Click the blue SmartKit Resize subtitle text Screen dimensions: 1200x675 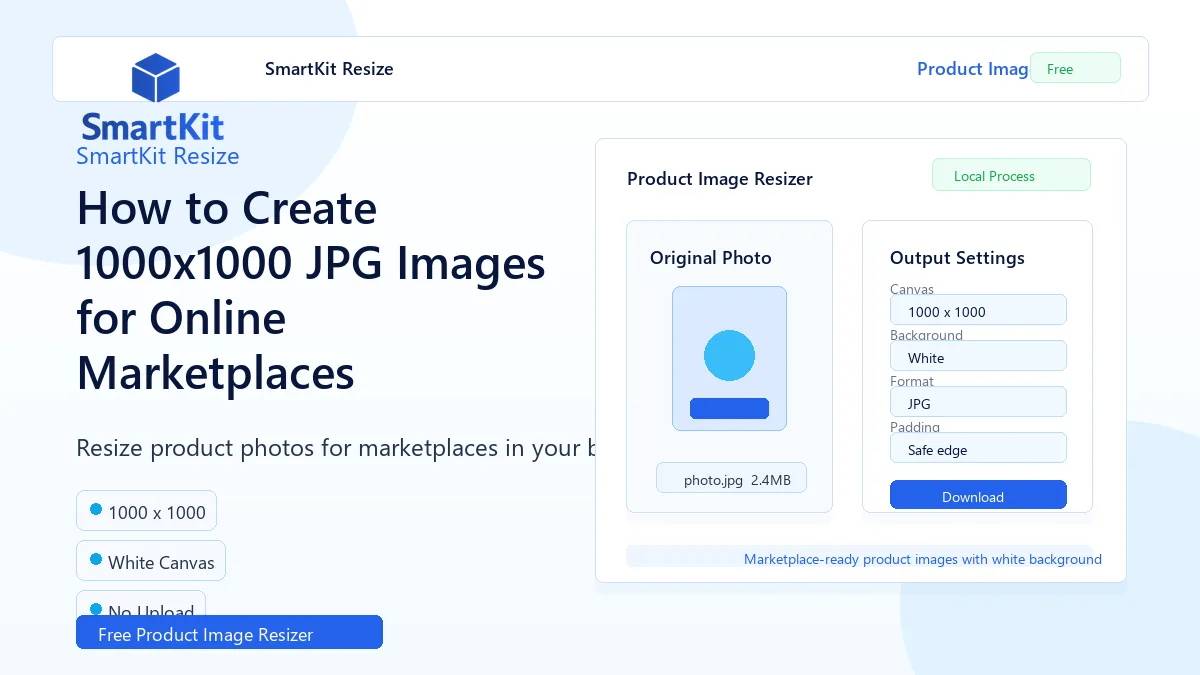click(x=158, y=156)
